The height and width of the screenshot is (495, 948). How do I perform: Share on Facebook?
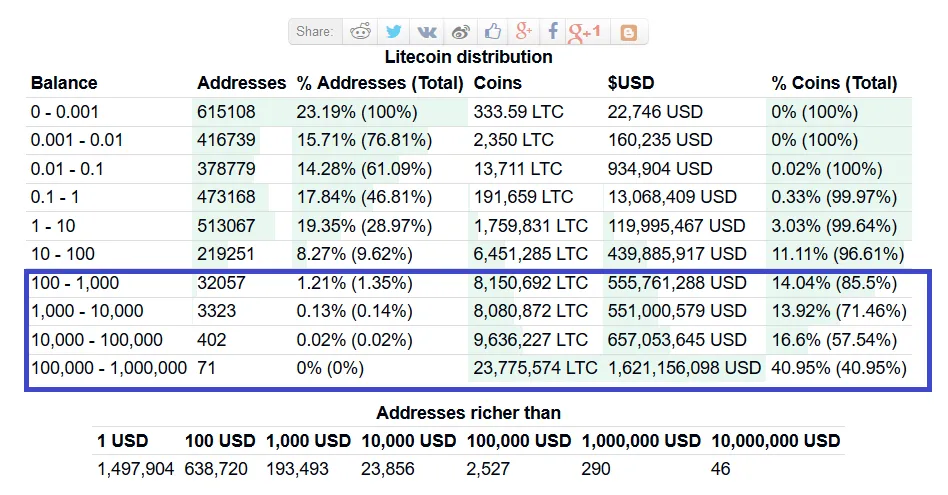tap(553, 31)
